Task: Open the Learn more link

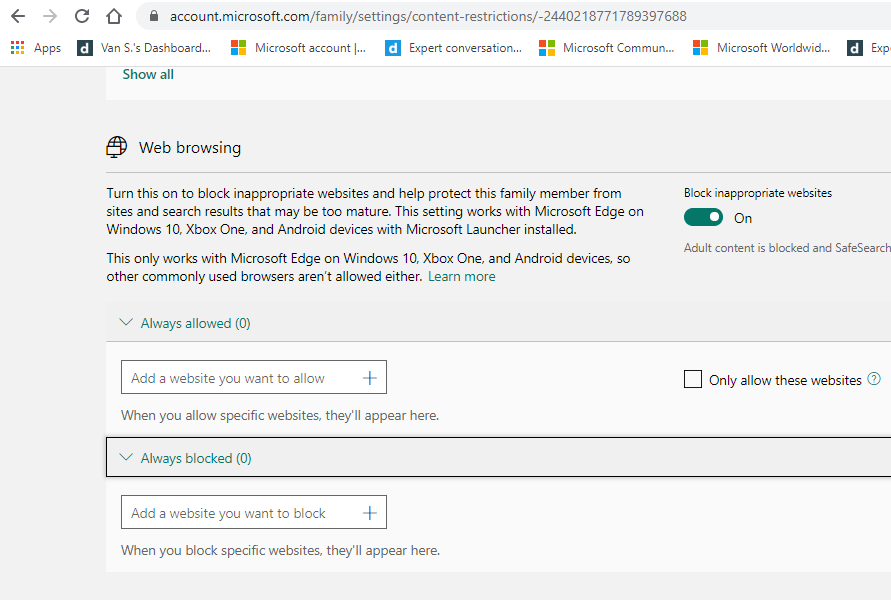Action: point(461,277)
